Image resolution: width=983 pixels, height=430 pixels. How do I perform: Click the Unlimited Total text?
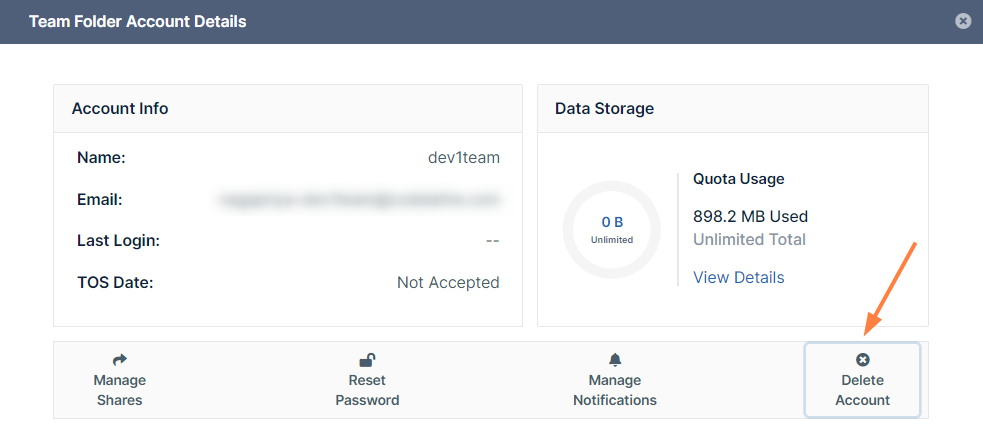click(x=749, y=239)
